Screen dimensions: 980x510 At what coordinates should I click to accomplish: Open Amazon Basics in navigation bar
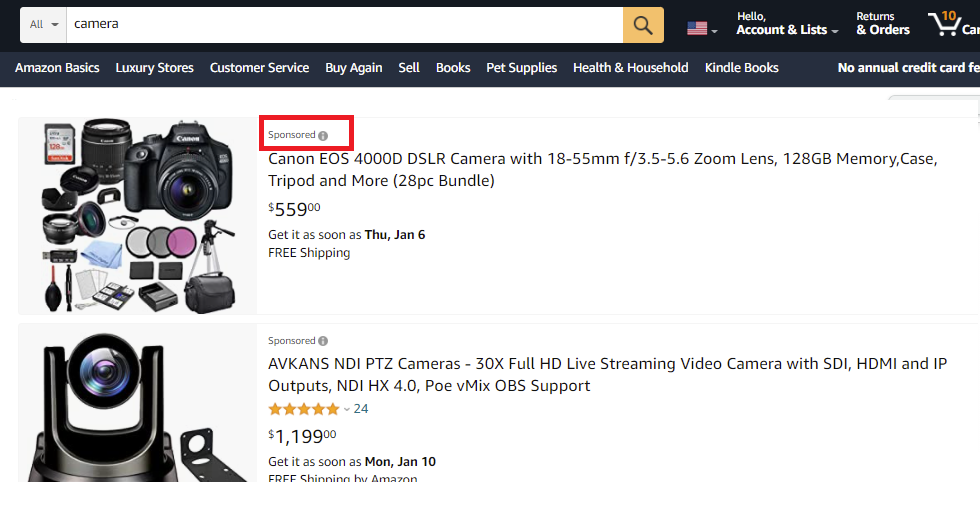point(57,68)
